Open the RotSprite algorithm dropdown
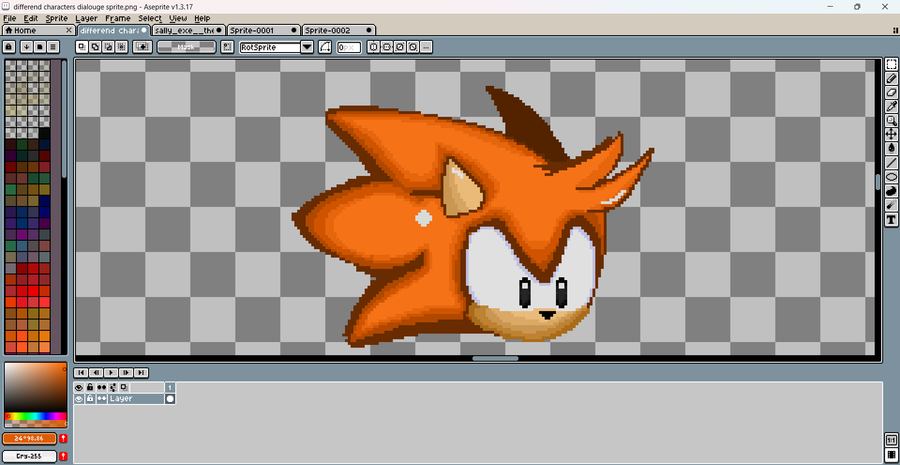This screenshot has width=900, height=465. tap(307, 47)
